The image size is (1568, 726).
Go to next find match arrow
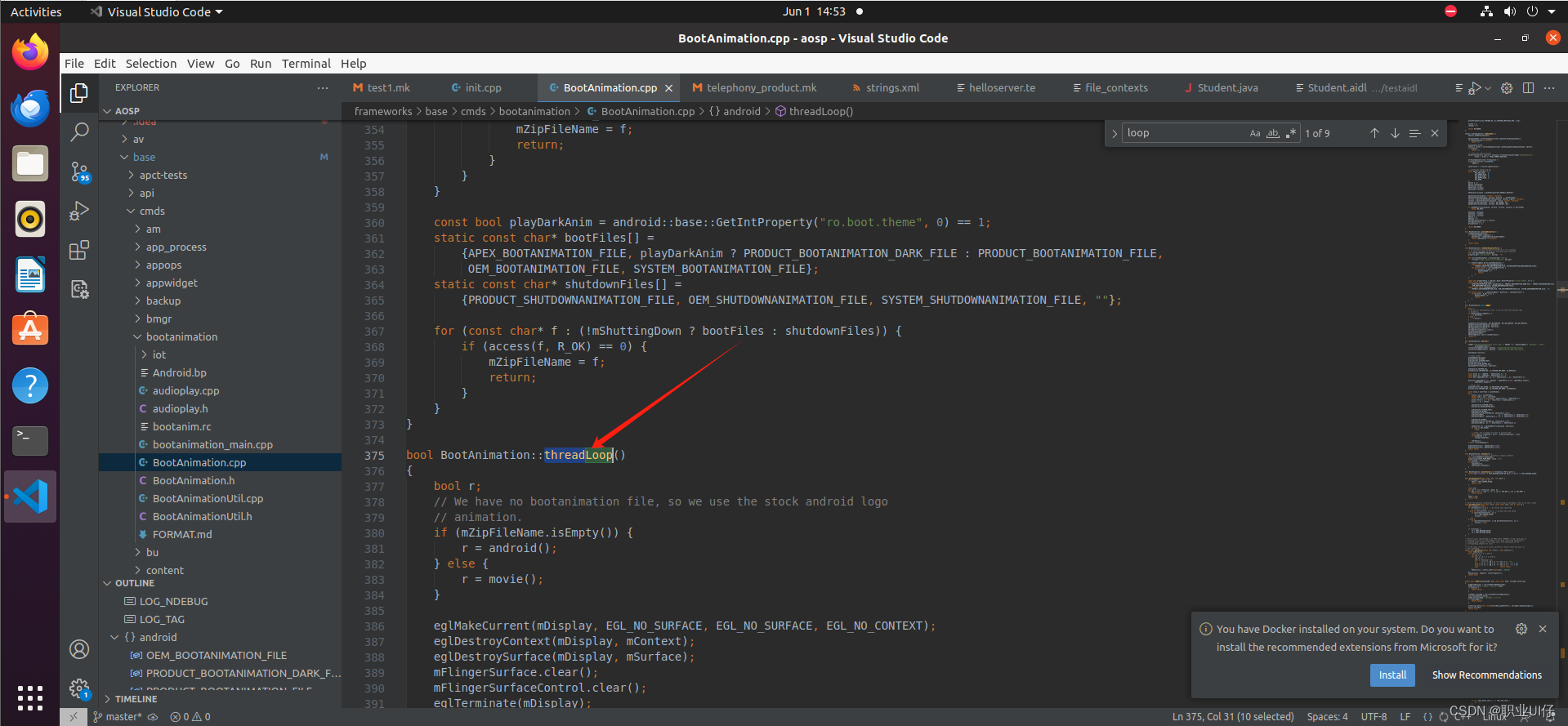click(1395, 133)
